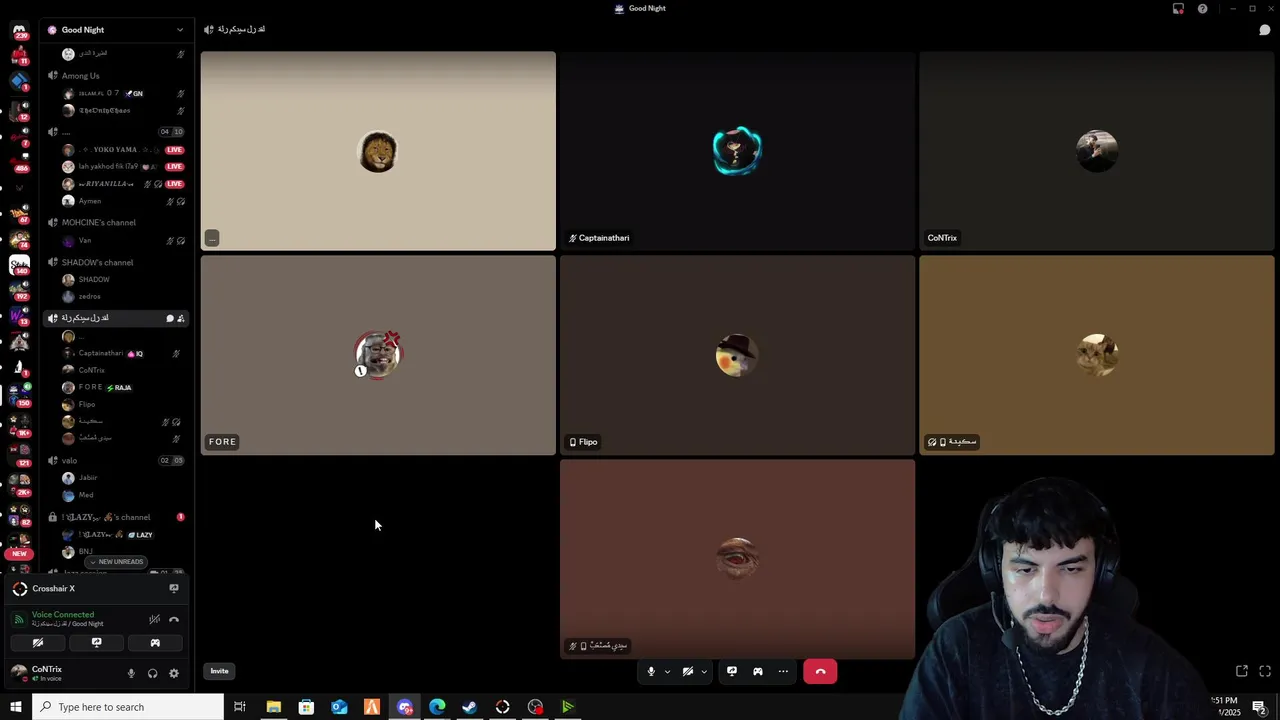Toggle mute in the user panel
Screen dimensions: 1280x720
[131, 674]
